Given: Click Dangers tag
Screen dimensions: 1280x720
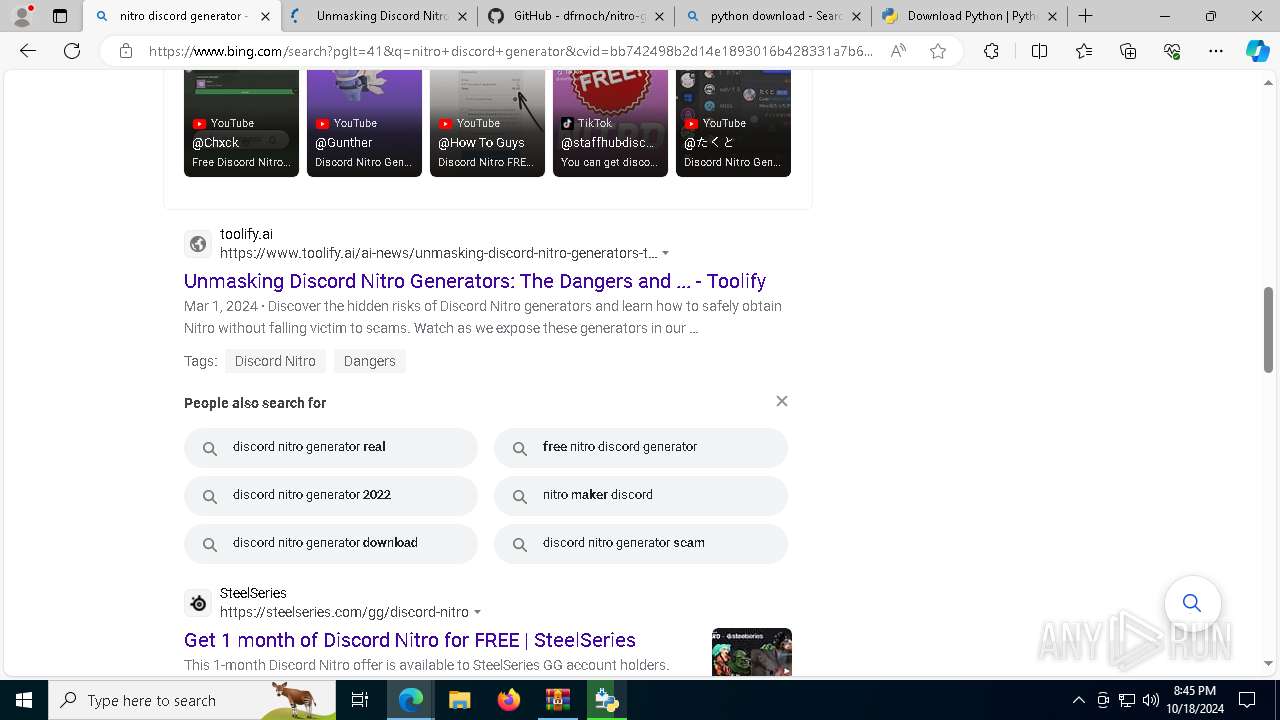Looking at the screenshot, I should 370,361.
